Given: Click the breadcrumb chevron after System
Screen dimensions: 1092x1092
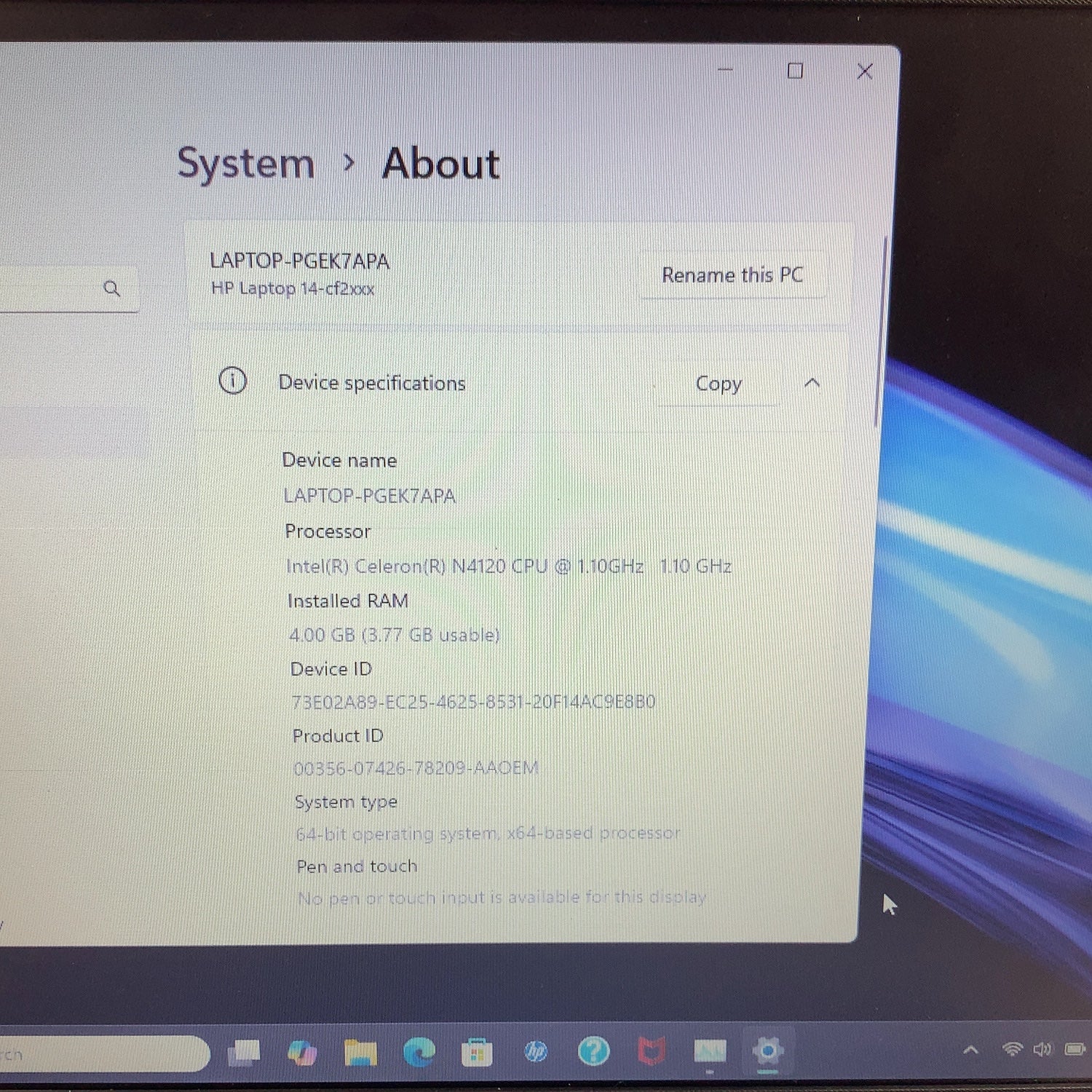Looking at the screenshot, I should [x=349, y=163].
